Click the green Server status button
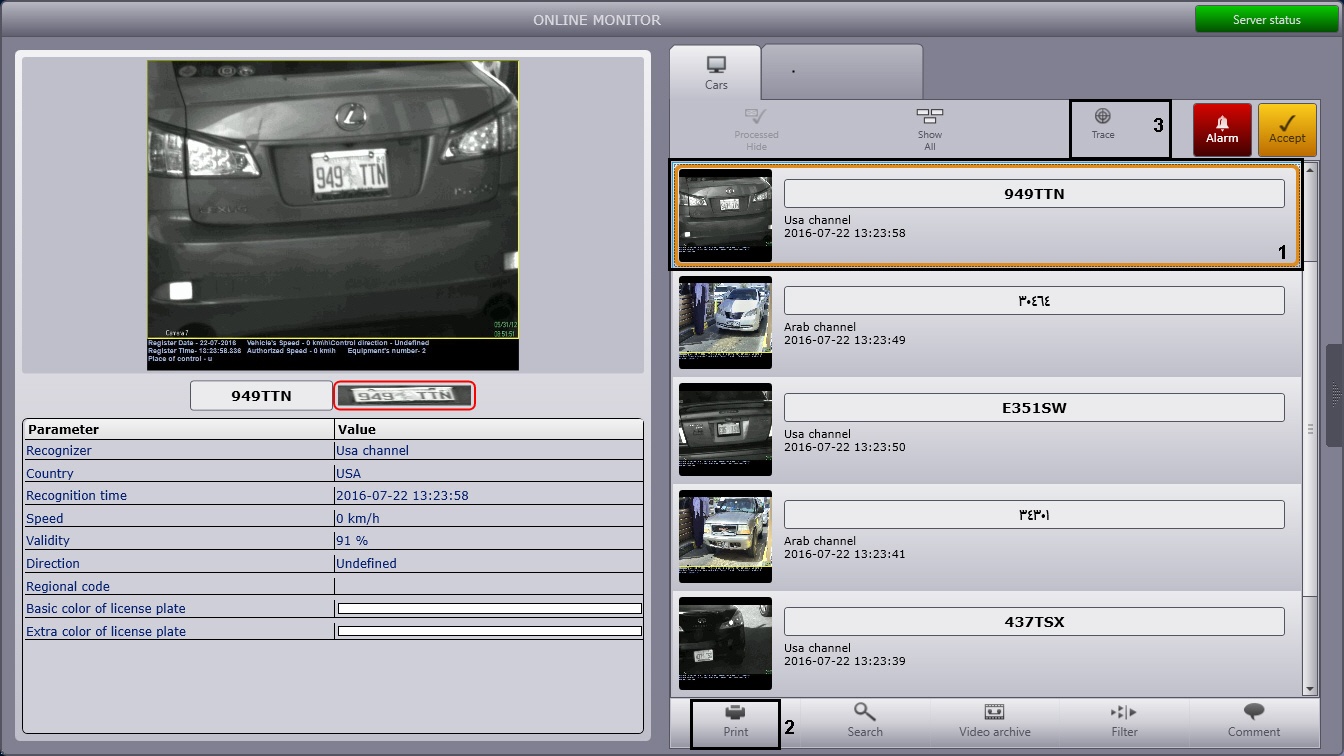This screenshot has height=756, width=1344. point(1266,19)
